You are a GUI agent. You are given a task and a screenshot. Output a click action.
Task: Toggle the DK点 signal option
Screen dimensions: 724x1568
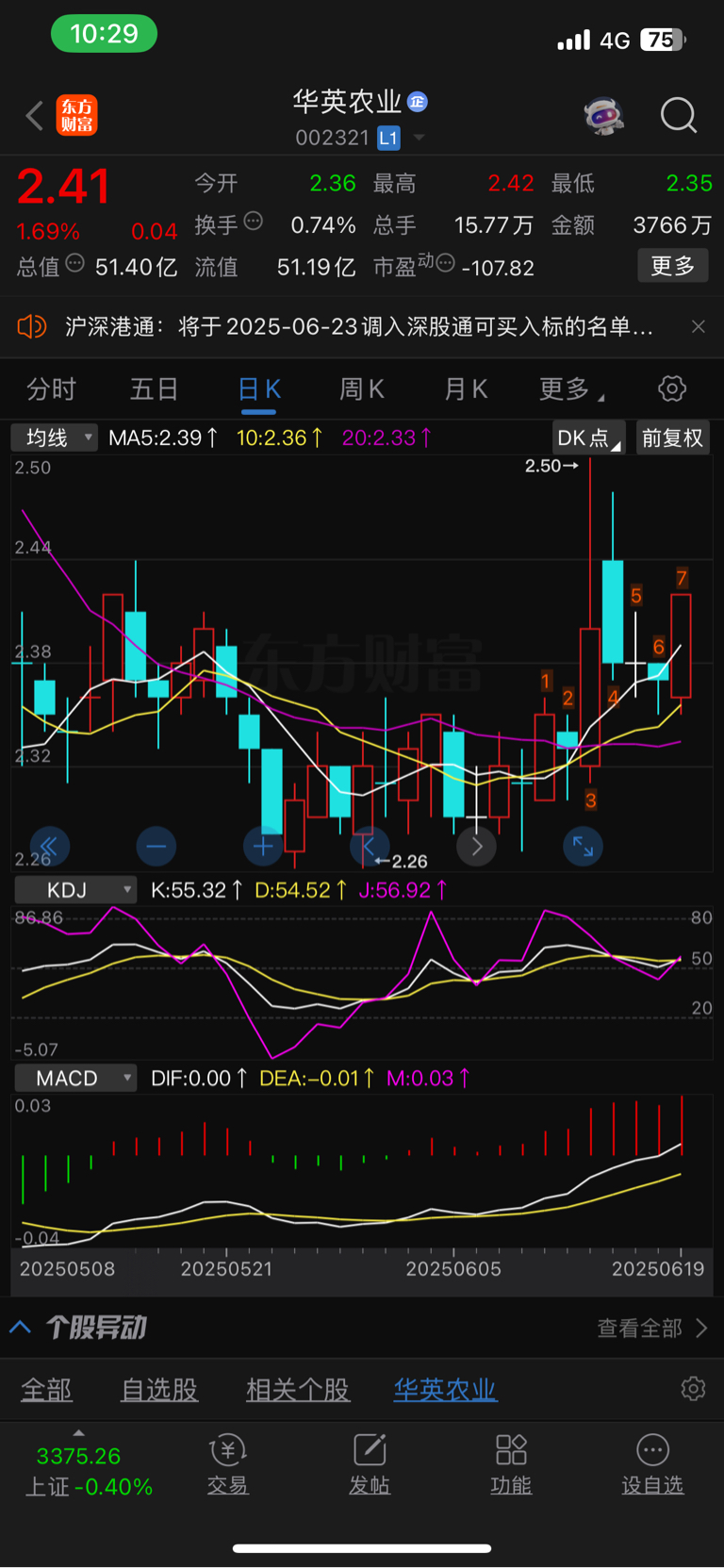point(589,437)
